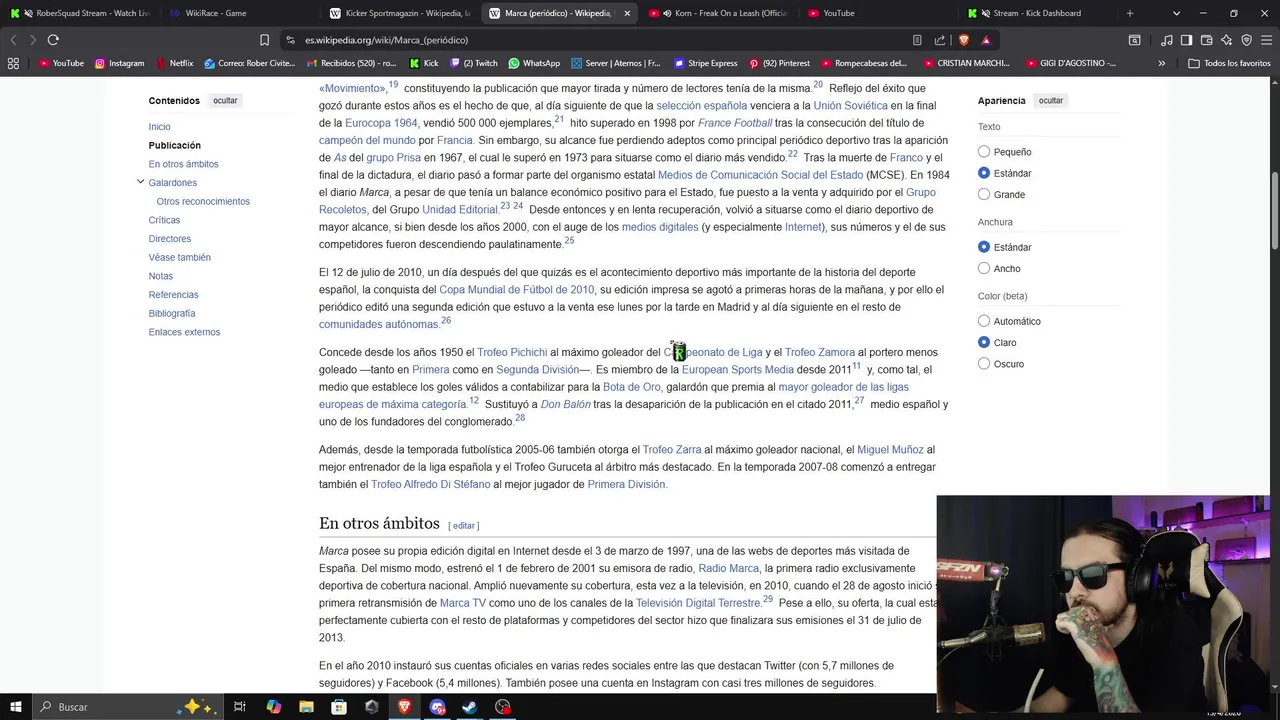Open the Brave VPN shield icon
This screenshot has height=720, width=1280.
pyautogui.click(x=1246, y=40)
